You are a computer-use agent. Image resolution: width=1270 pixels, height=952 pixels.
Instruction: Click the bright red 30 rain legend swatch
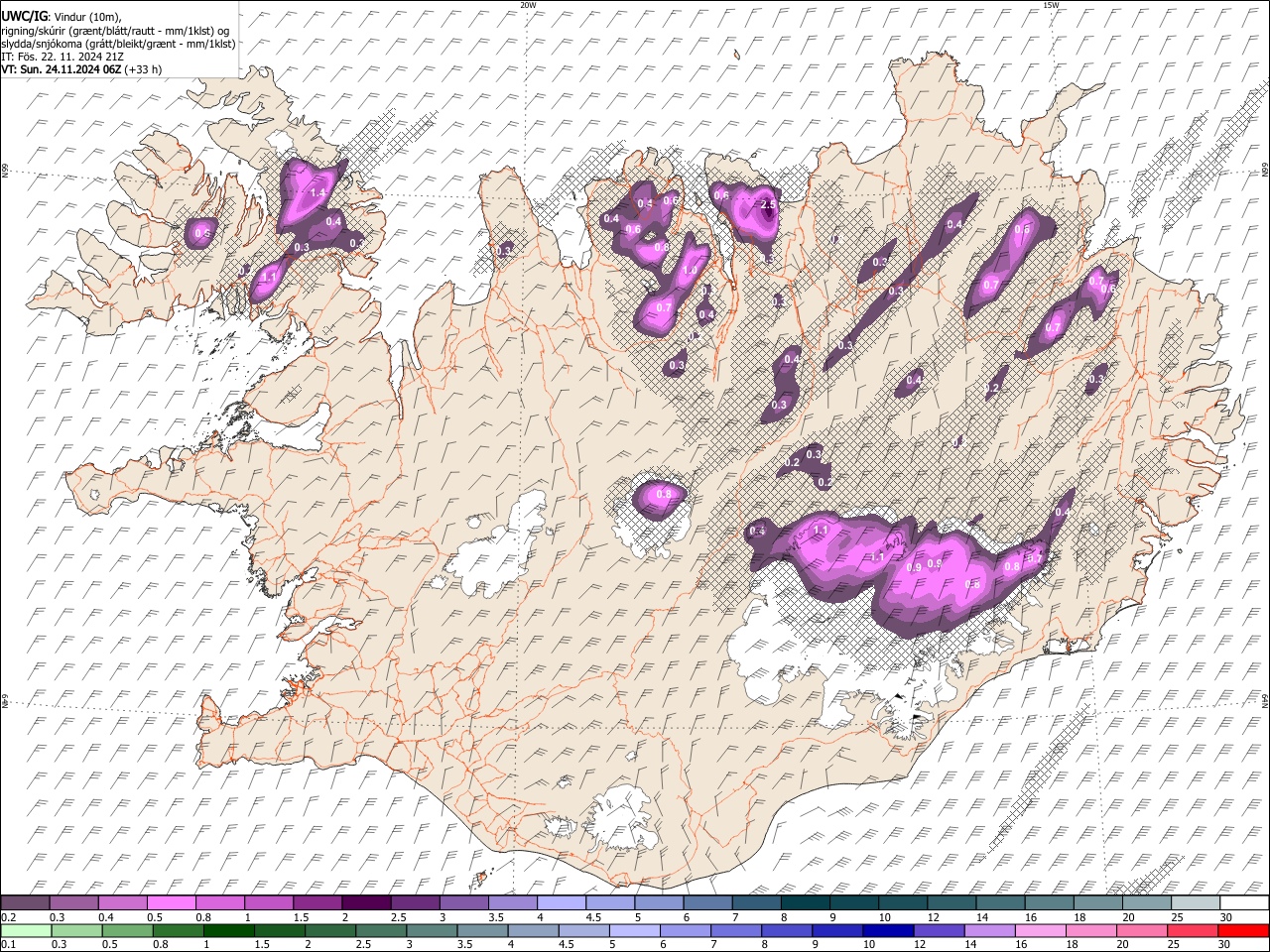1244,930
